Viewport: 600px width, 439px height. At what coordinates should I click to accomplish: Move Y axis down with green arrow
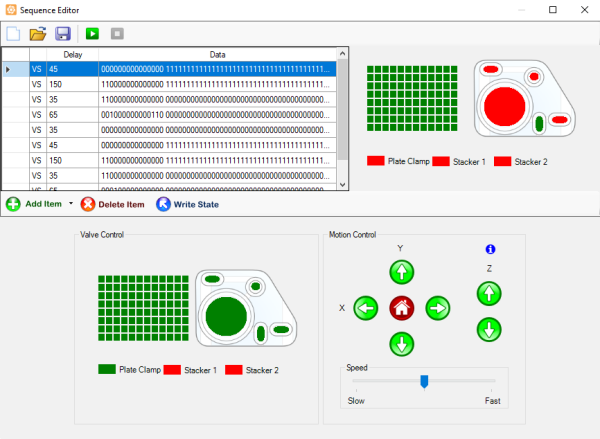pos(401,344)
